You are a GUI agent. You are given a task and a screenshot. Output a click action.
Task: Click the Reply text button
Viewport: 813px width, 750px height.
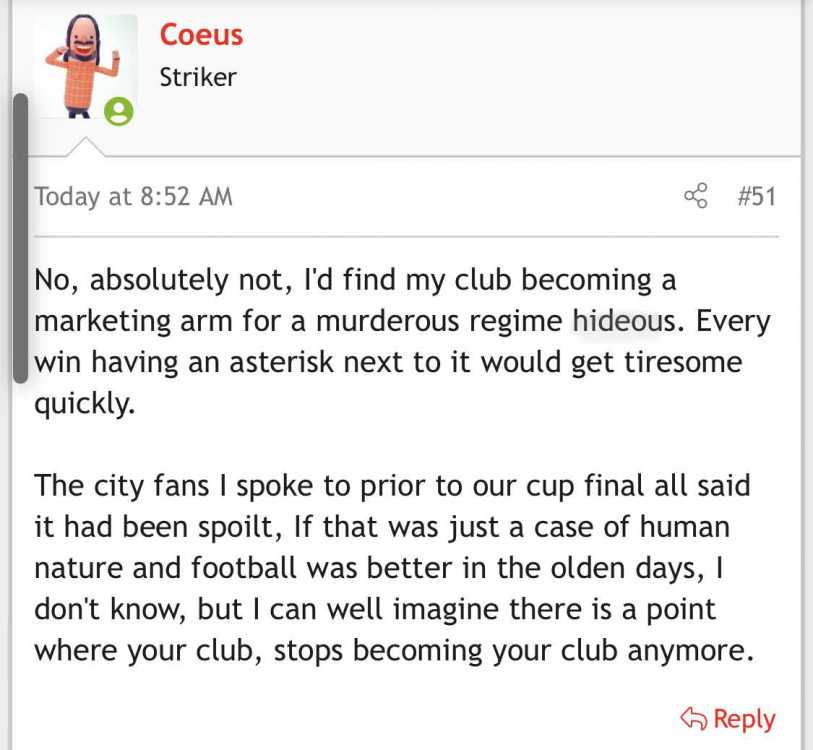click(x=745, y=719)
